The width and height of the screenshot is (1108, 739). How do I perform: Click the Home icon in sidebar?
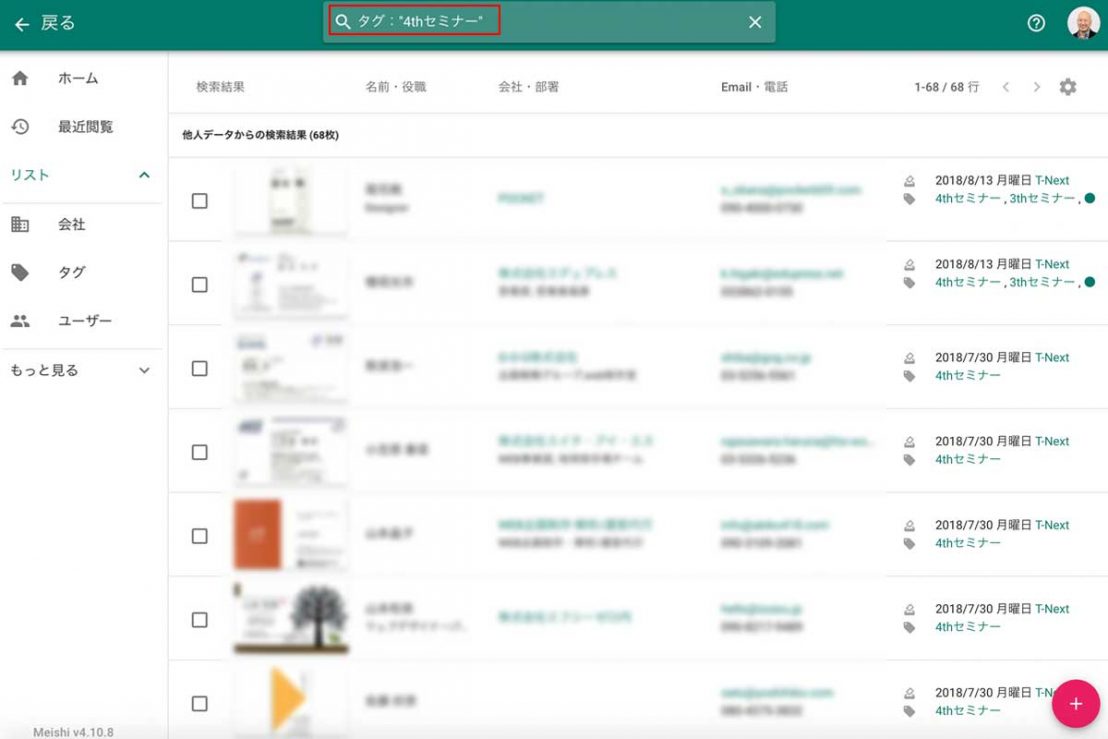pyautogui.click(x=20, y=78)
